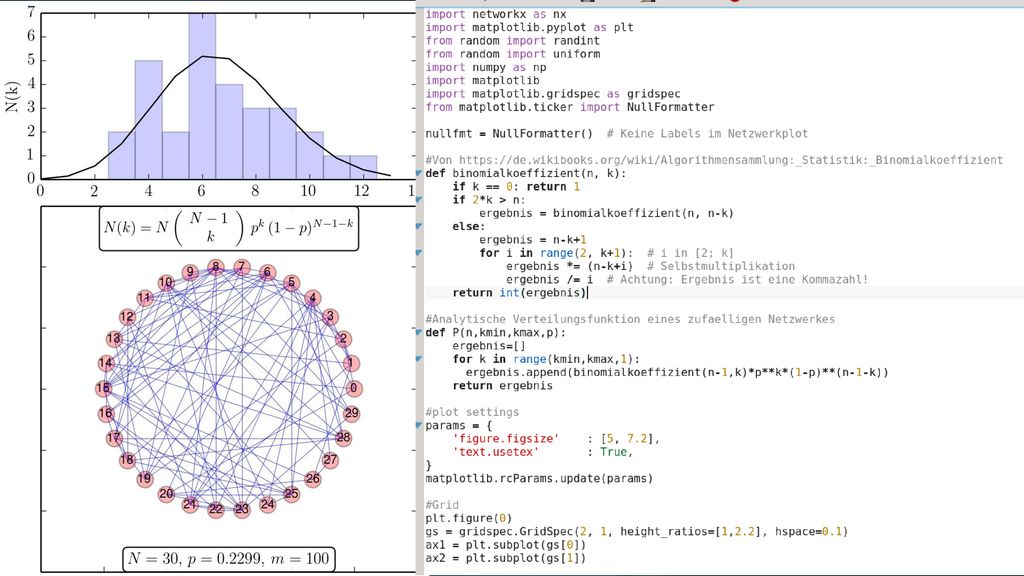Click the line 'plt.figure(0)'
This screenshot has width=1024, height=576.
click(469, 519)
